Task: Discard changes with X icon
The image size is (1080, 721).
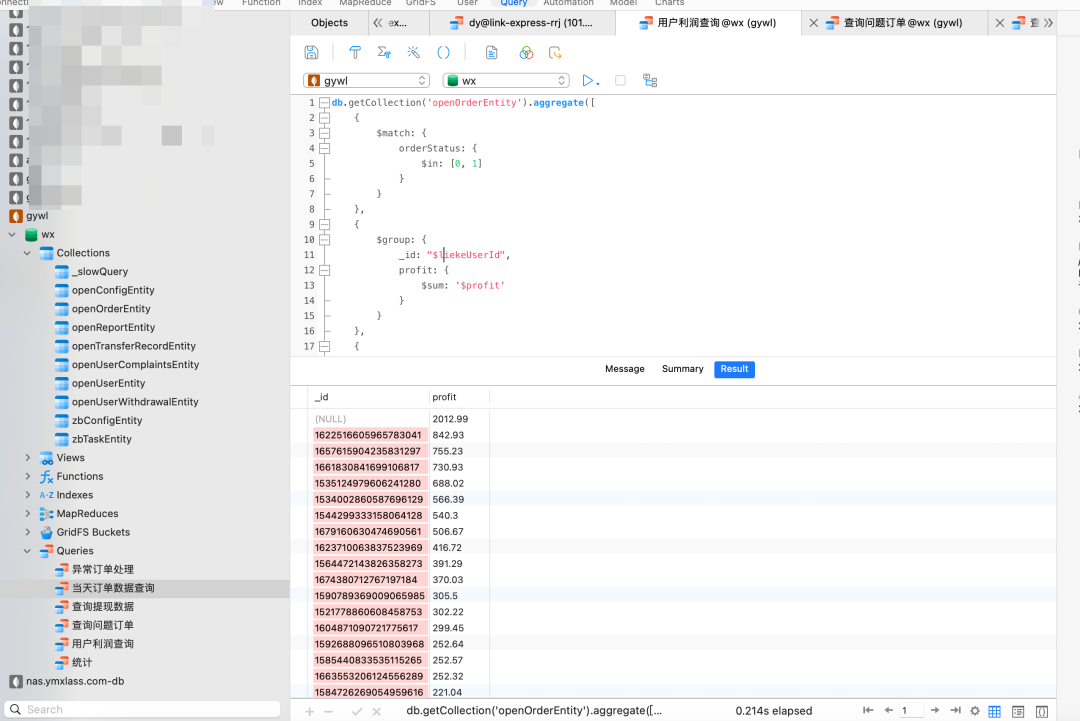Action: (377, 711)
